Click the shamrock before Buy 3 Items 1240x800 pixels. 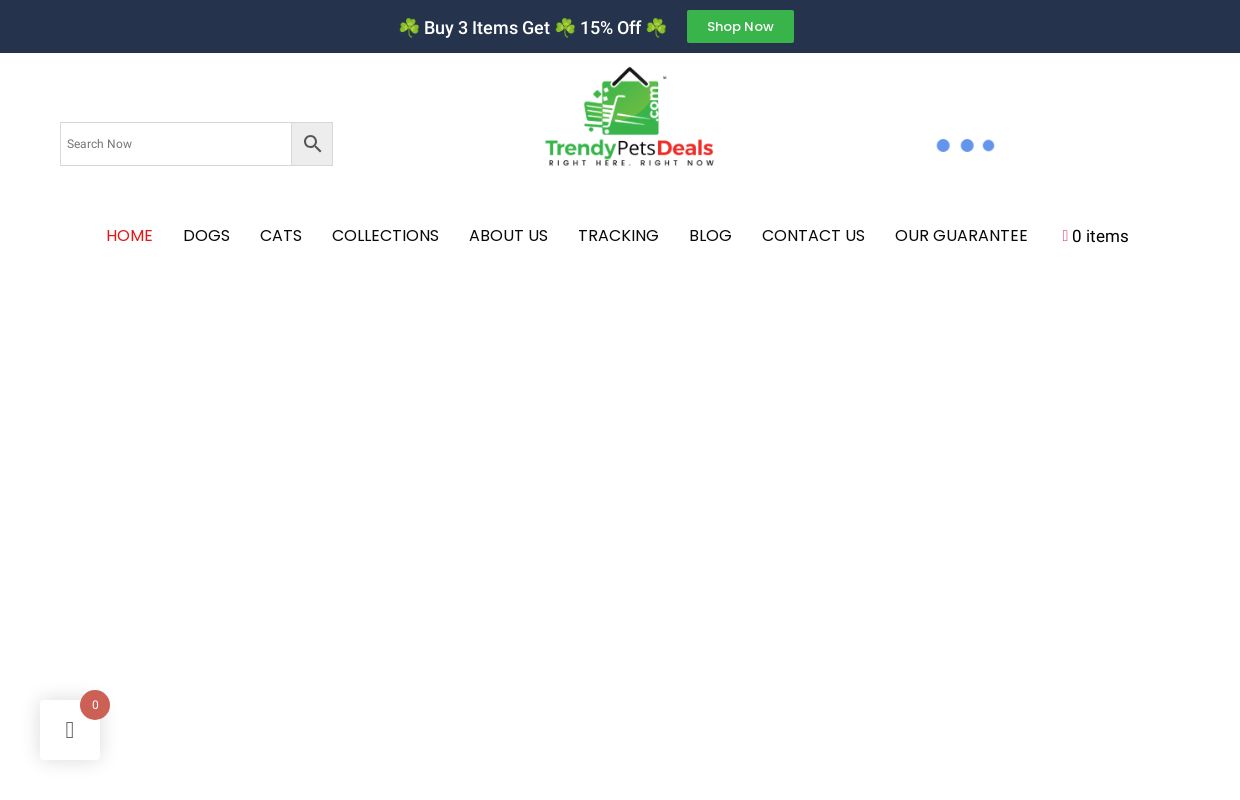click(409, 28)
